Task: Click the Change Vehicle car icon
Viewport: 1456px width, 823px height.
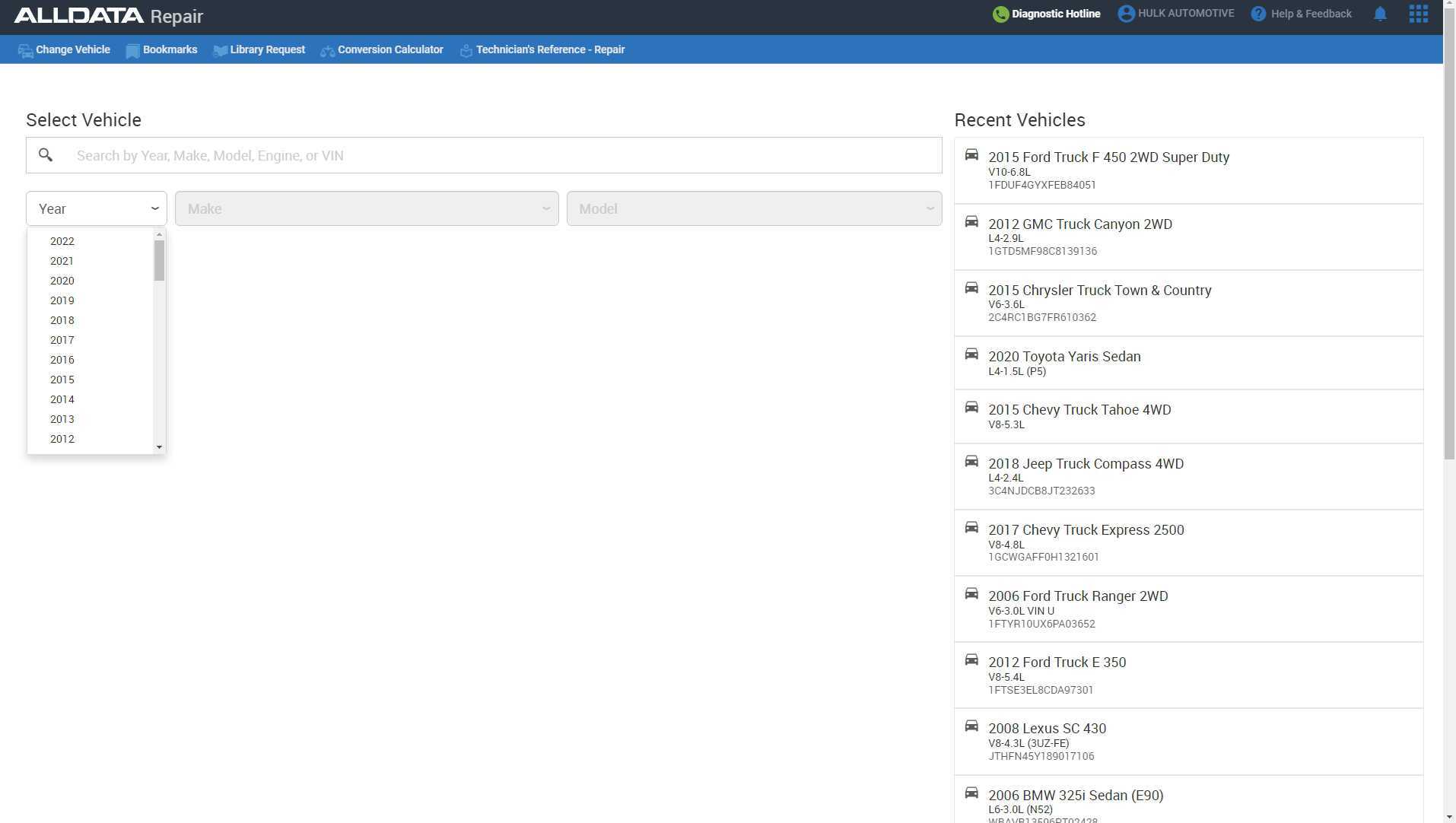Action: [25, 51]
